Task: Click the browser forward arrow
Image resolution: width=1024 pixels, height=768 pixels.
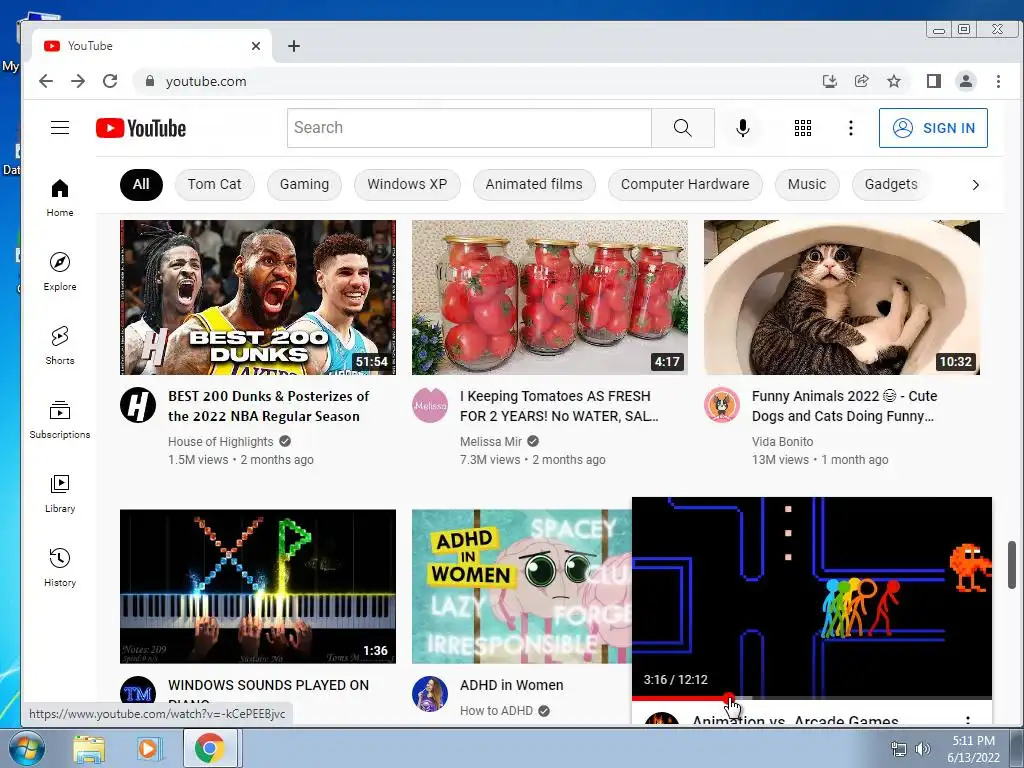Action: (78, 81)
